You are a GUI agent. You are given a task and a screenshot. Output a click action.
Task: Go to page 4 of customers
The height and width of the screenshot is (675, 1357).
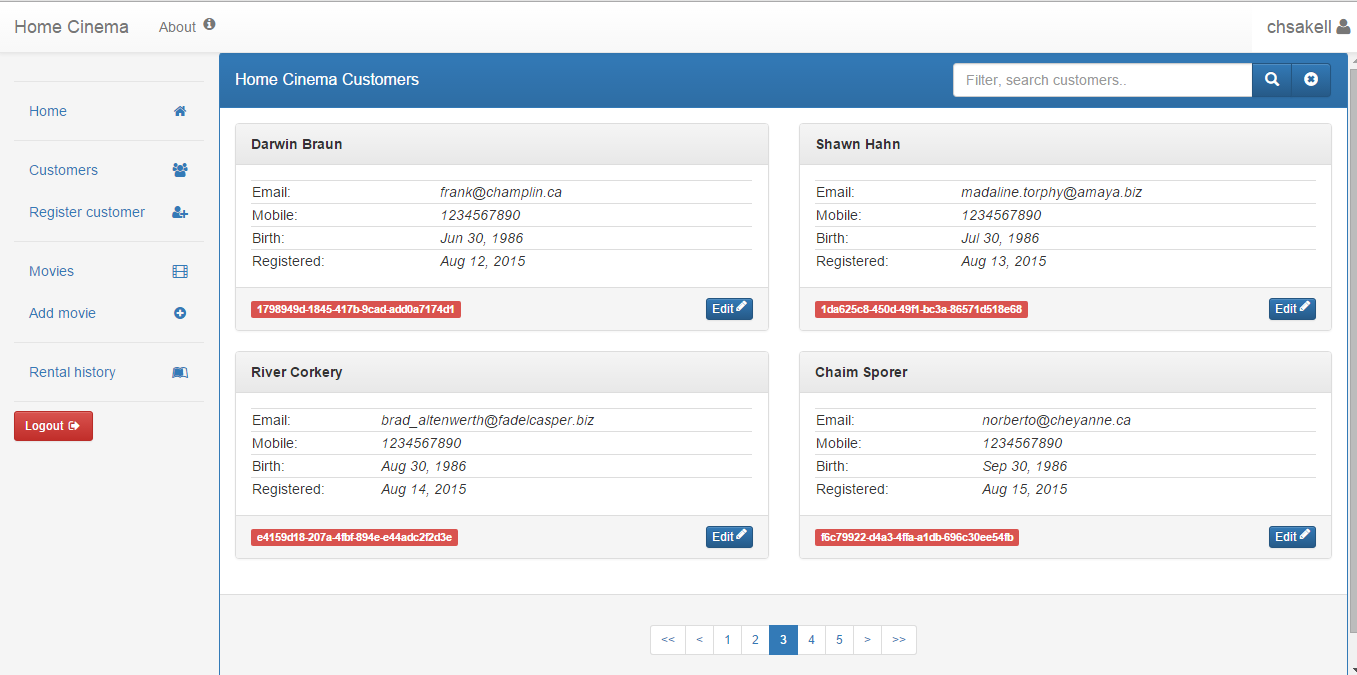tap(811, 640)
